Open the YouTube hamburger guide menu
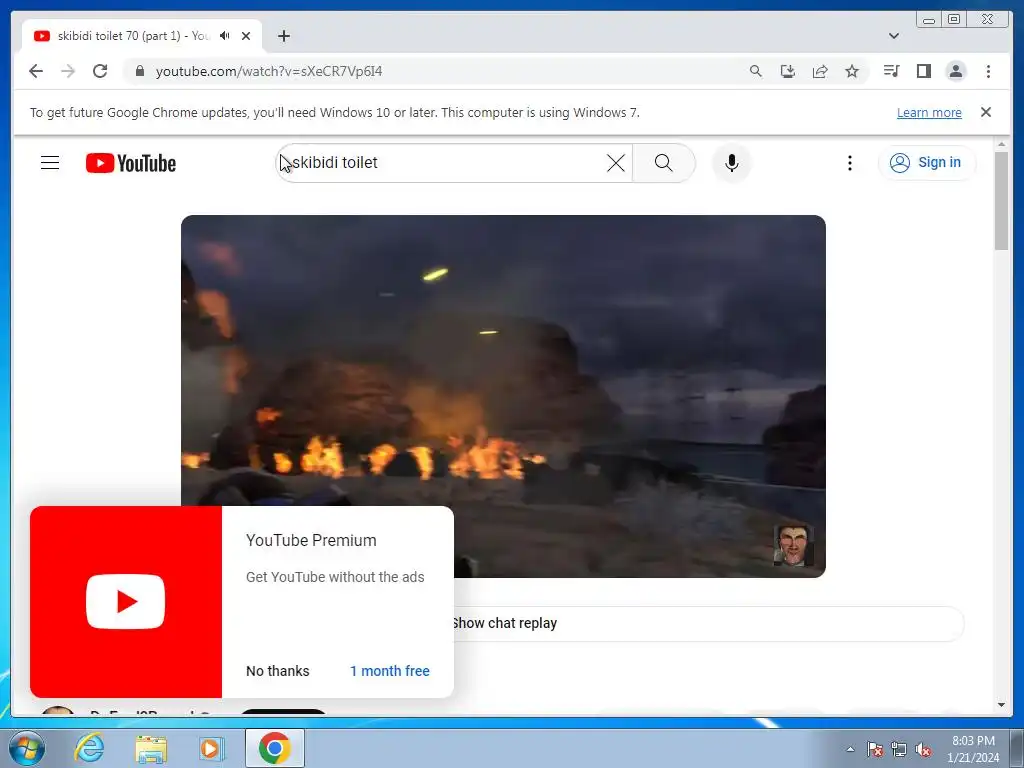The width and height of the screenshot is (1024, 768). [x=50, y=163]
